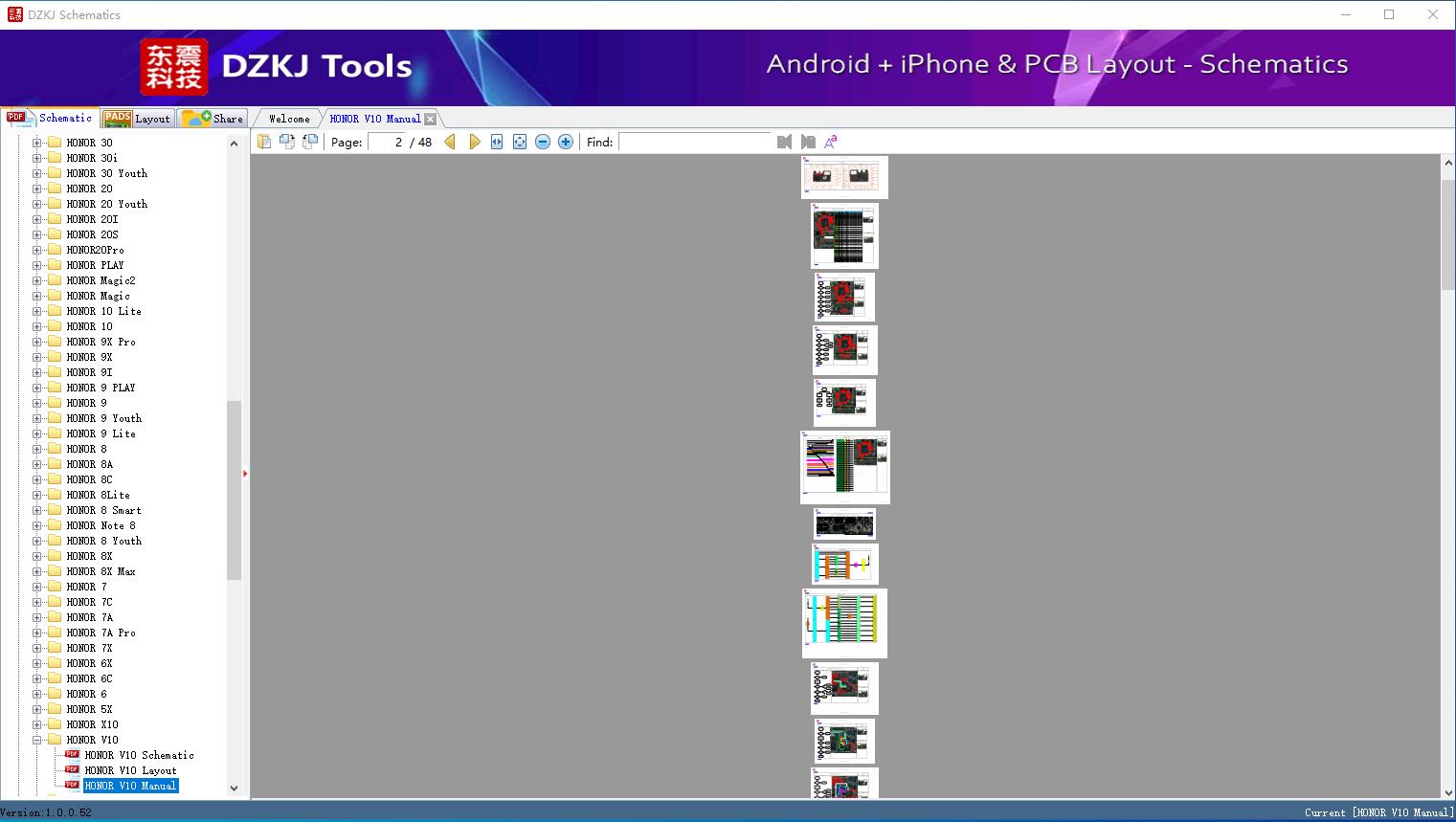Screen dimensions: 1456x822
Task: Open the dark PCB strip page thumbnail
Action: pyautogui.click(x=845, y=524)
